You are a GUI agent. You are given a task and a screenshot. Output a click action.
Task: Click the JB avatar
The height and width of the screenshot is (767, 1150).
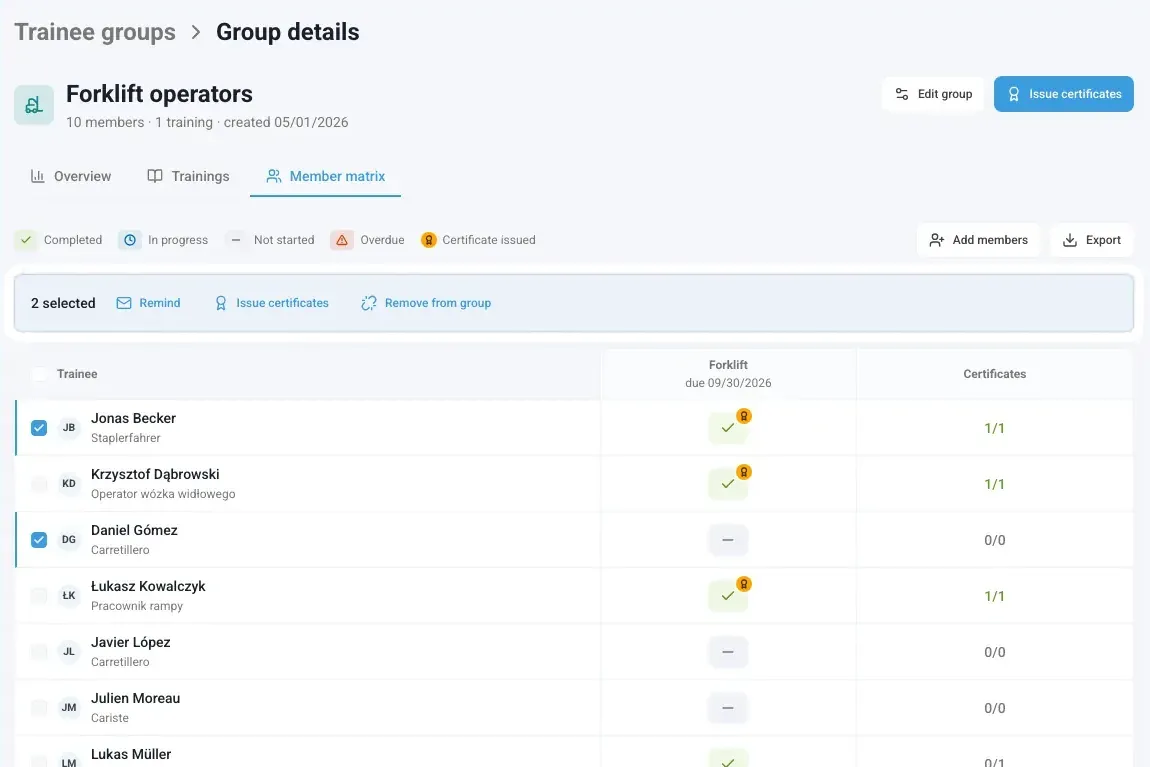(x=69, y=427)
